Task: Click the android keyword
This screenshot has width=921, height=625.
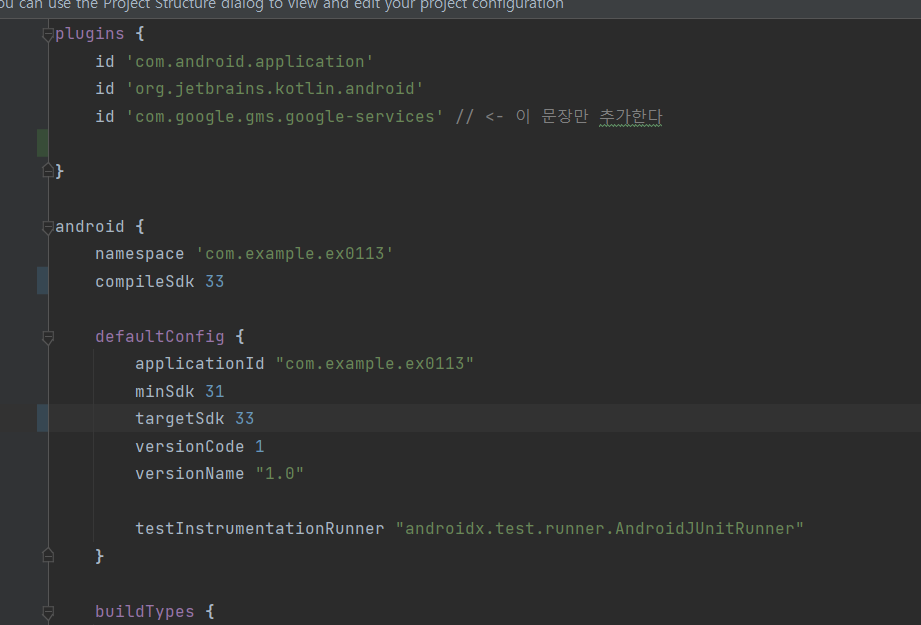Action: (x=90, y=227)
